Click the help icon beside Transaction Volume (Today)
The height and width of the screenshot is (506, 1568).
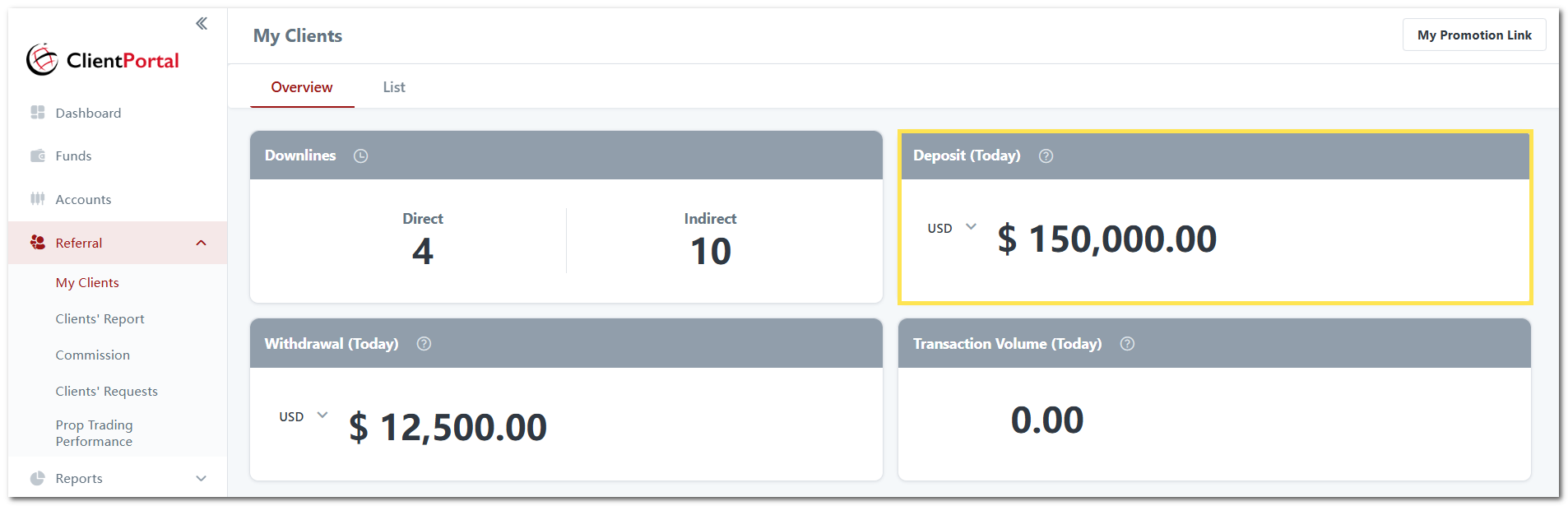pos(1127,344)
